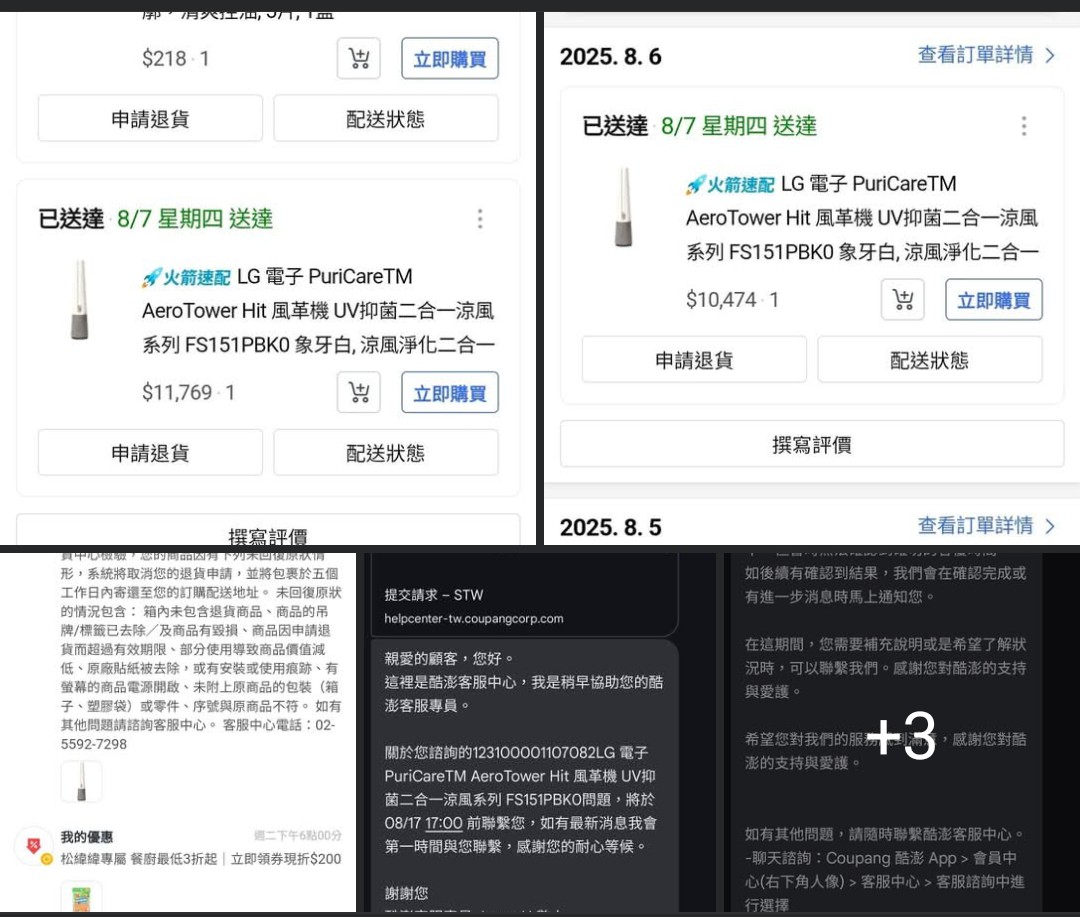Tap the 週二下午6點00分 timestamp
Image resolution: width=1080 pixels, height=917 pixels.
[x=298, y=836]
